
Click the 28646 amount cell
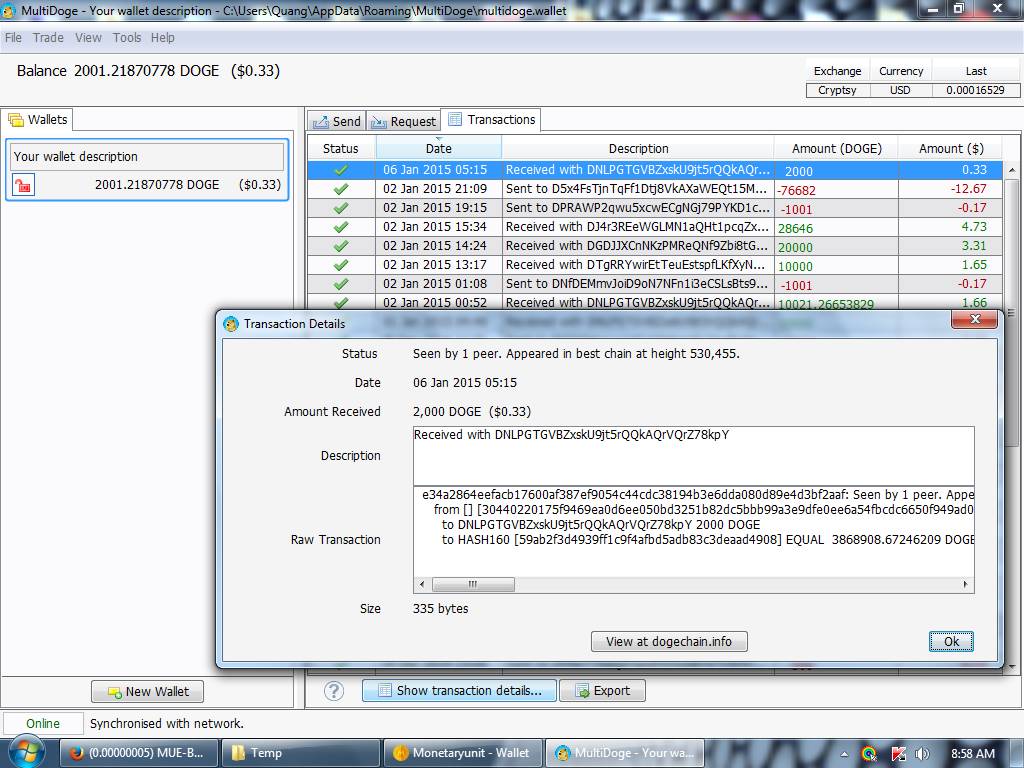click(x=836, y=227)
